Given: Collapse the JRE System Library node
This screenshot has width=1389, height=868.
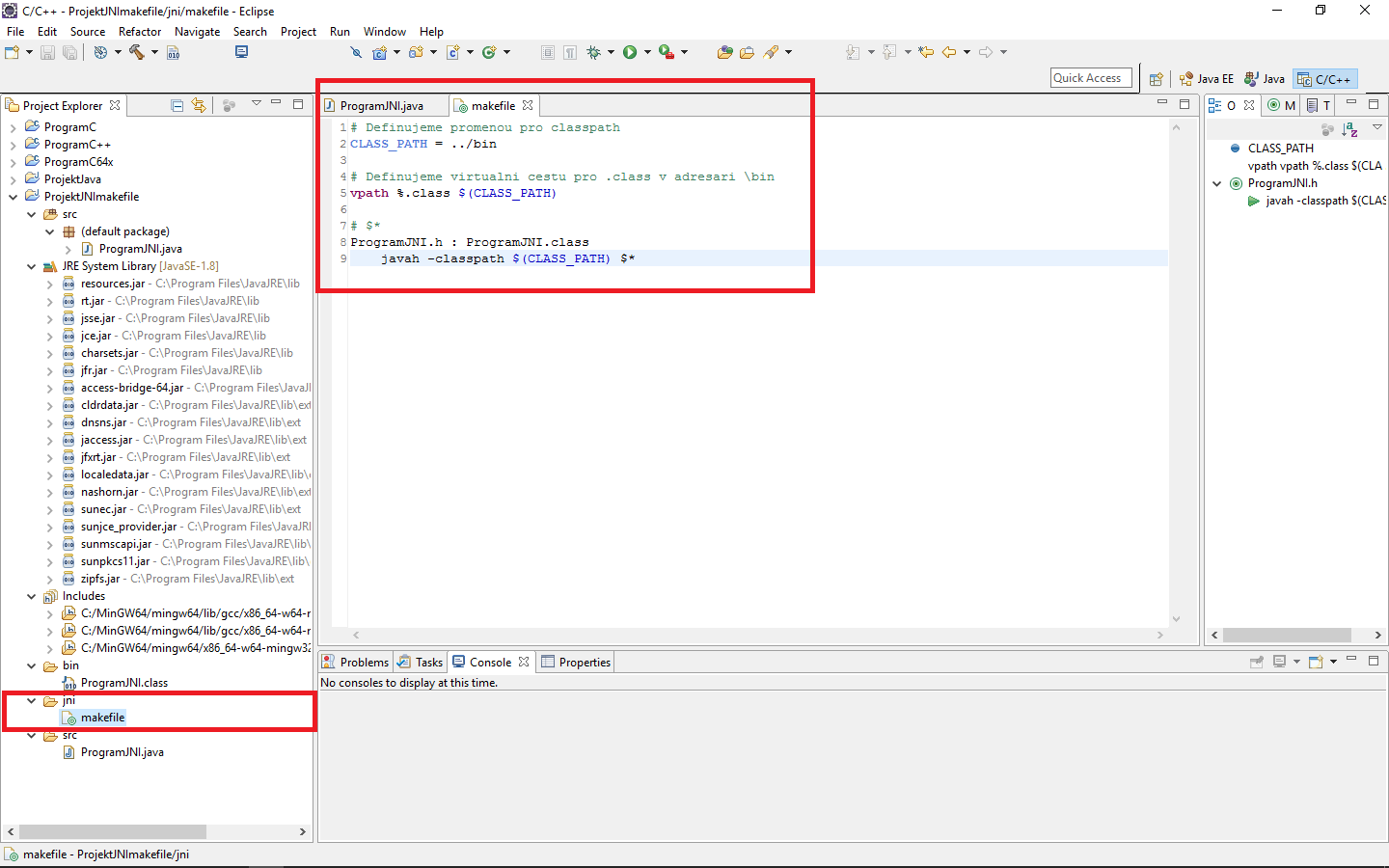Looking at the screenshot, I should 32,265.
